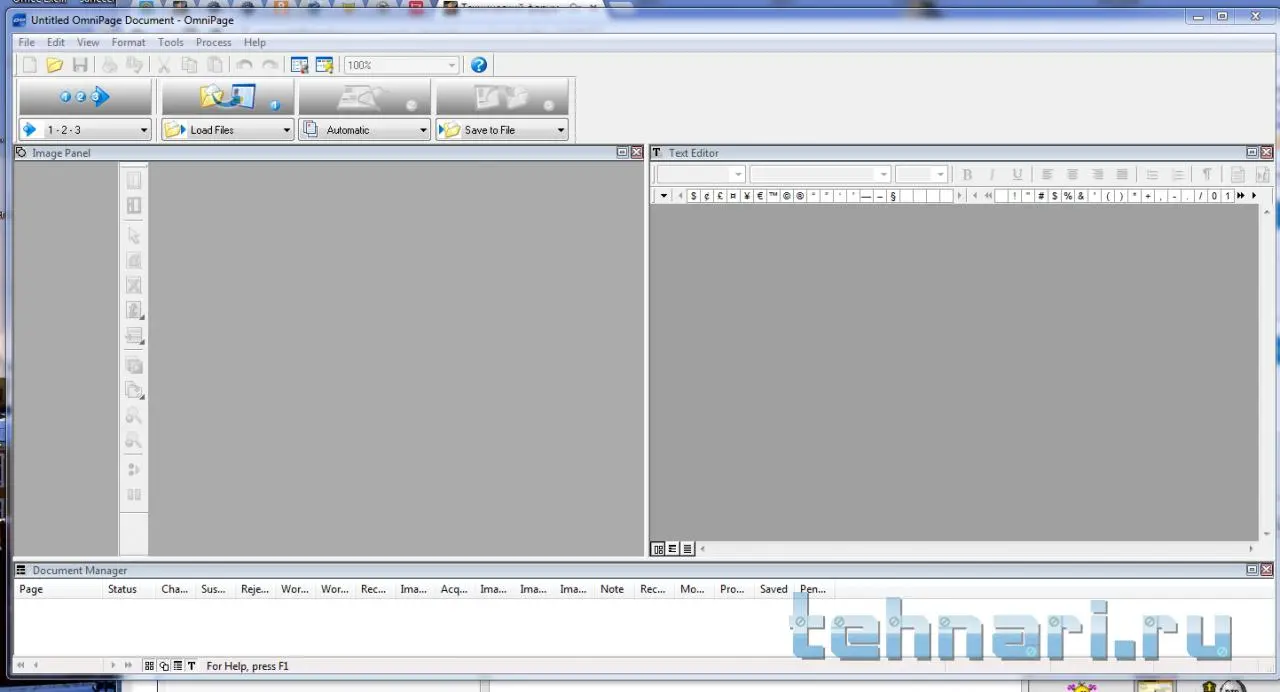Click the Save floppy disk icon
Screen dimensions: 1280x692
click(80, 65)
